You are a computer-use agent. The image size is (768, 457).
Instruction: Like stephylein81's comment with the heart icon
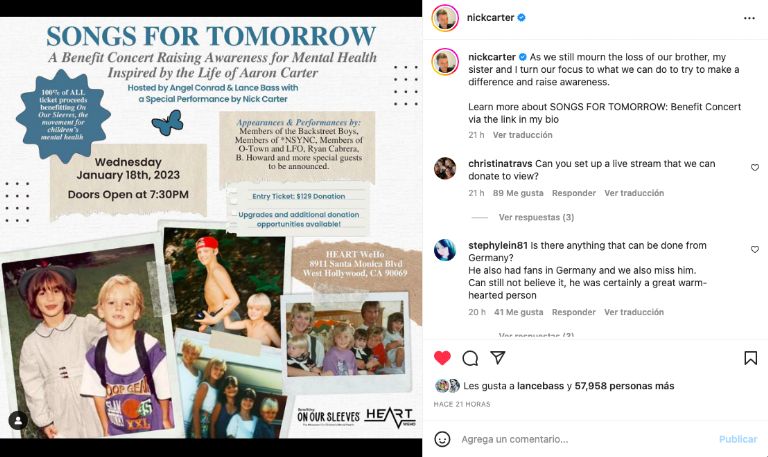click(x=755, y=249)
